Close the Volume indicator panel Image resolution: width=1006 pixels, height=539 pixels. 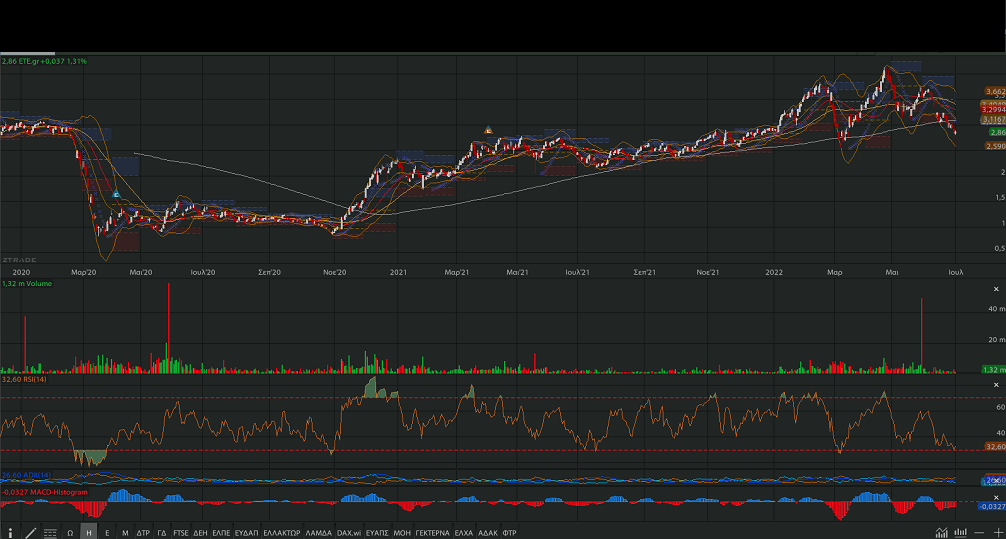[995, 289]
